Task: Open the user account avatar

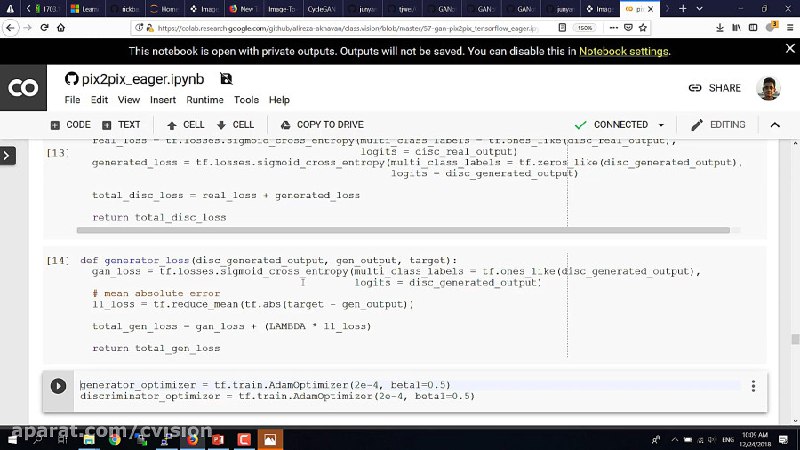Action: (768, 88)
